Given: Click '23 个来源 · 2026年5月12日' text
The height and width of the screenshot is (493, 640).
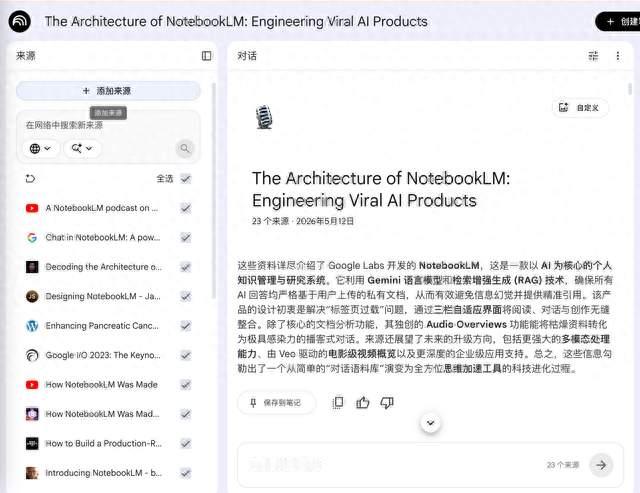Looking at the screenshot, I should pyautogui.click(x=302, y=221).
